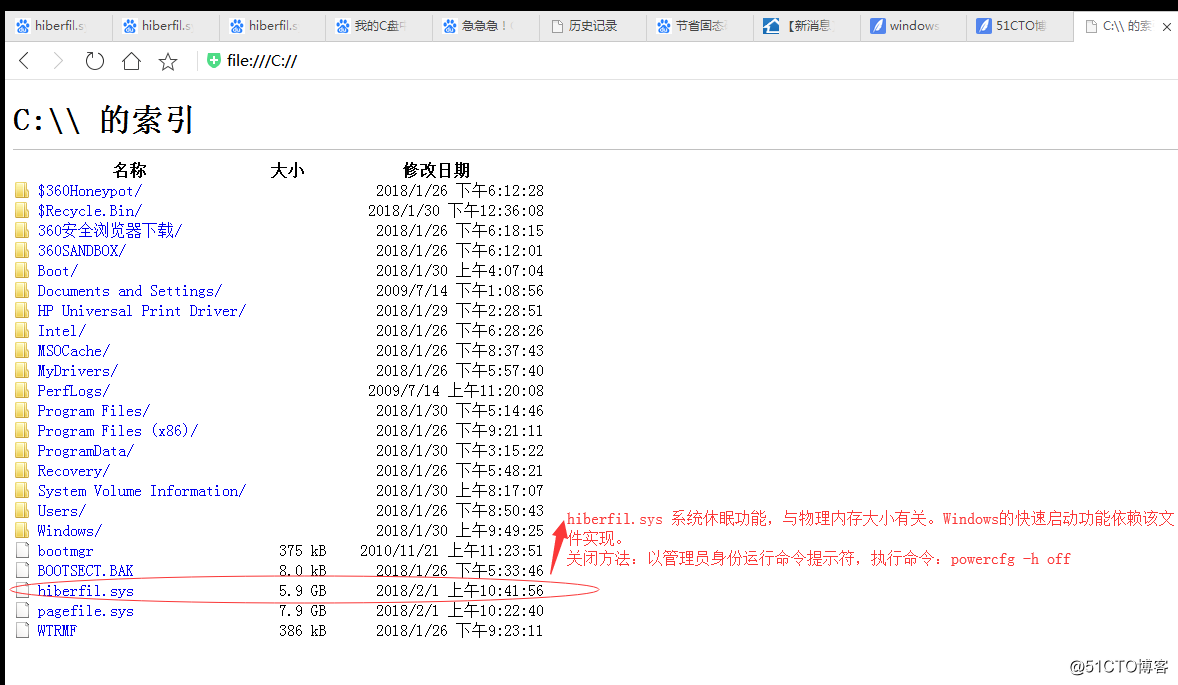Click the 名称 column header
The image size is (1178, 685).
click(130, 170)
